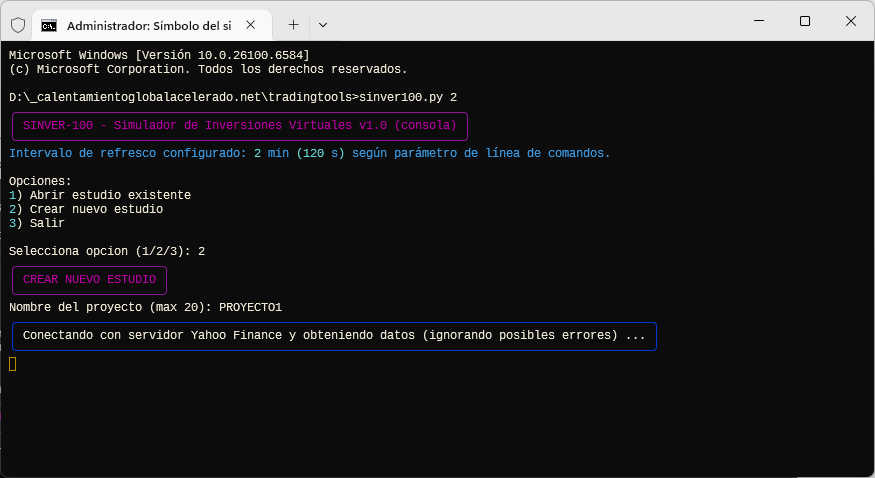This screenshot has width=875, height=478.
Task: Click the administrator shield icon in title bar
Action: pos(17,24)
